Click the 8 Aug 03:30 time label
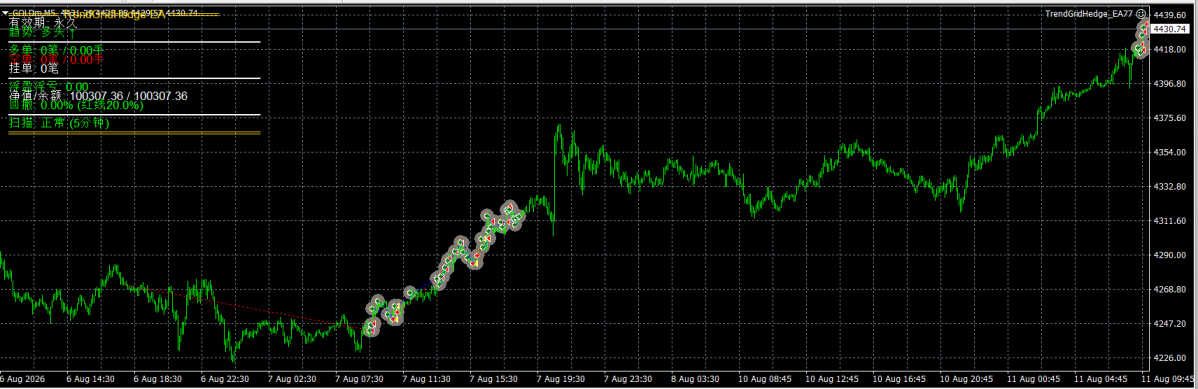This screenshot has height=389, width=1198. point(696,379)
